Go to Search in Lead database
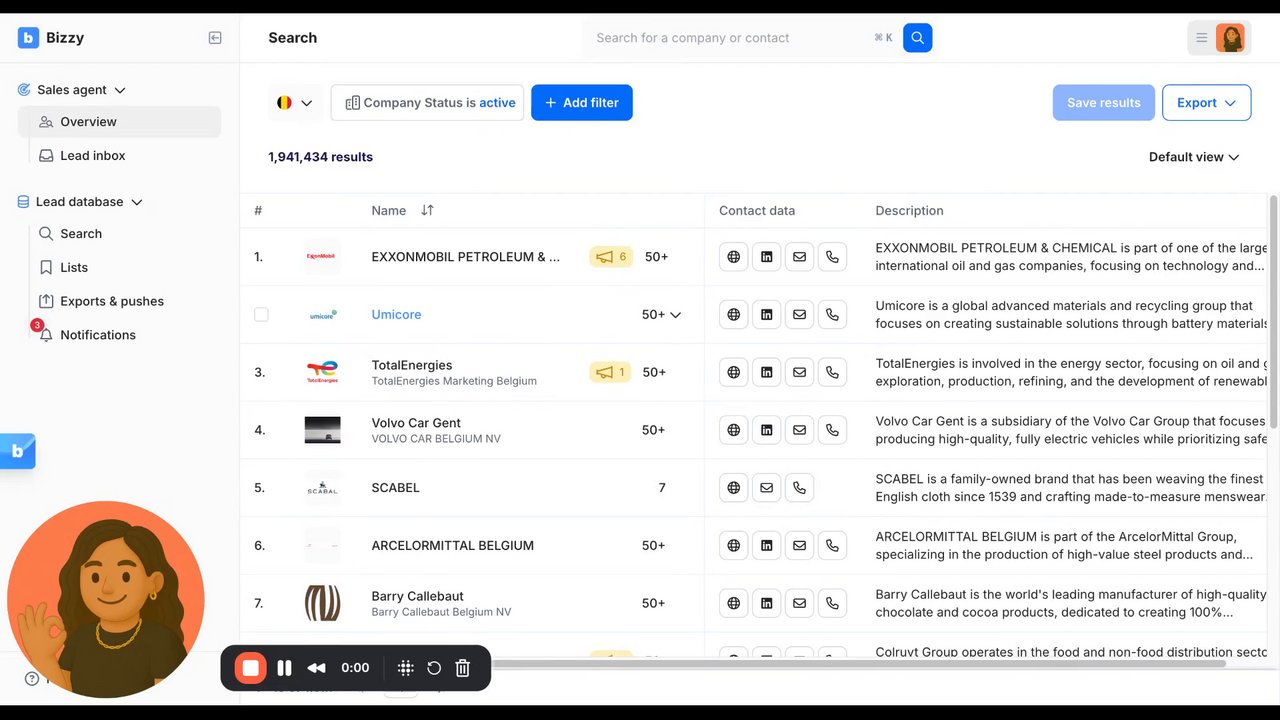The height and width of the screenshot is (720, 1280). [81, 234]
